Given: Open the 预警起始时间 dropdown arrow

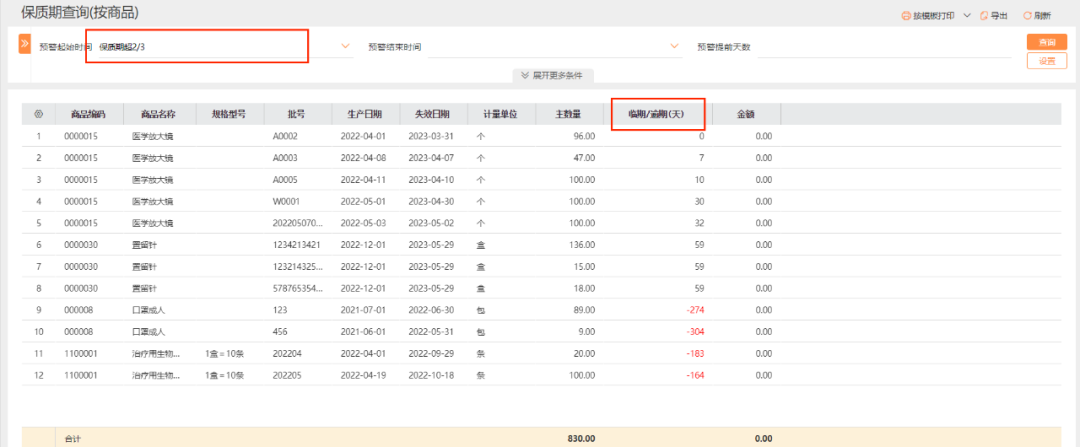Looking at the screenshot, I should 346,46.
